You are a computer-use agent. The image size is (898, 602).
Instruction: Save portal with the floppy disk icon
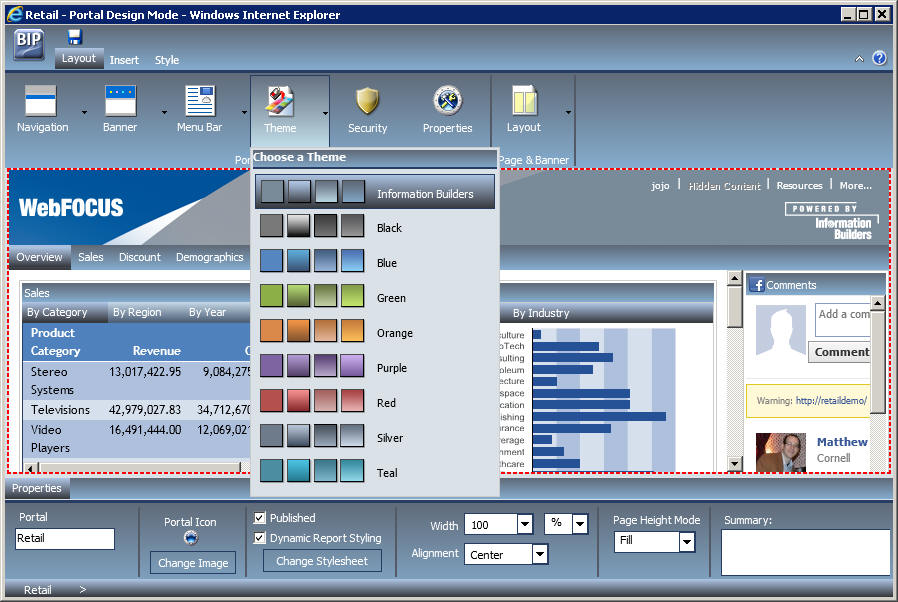click(74, 37)
